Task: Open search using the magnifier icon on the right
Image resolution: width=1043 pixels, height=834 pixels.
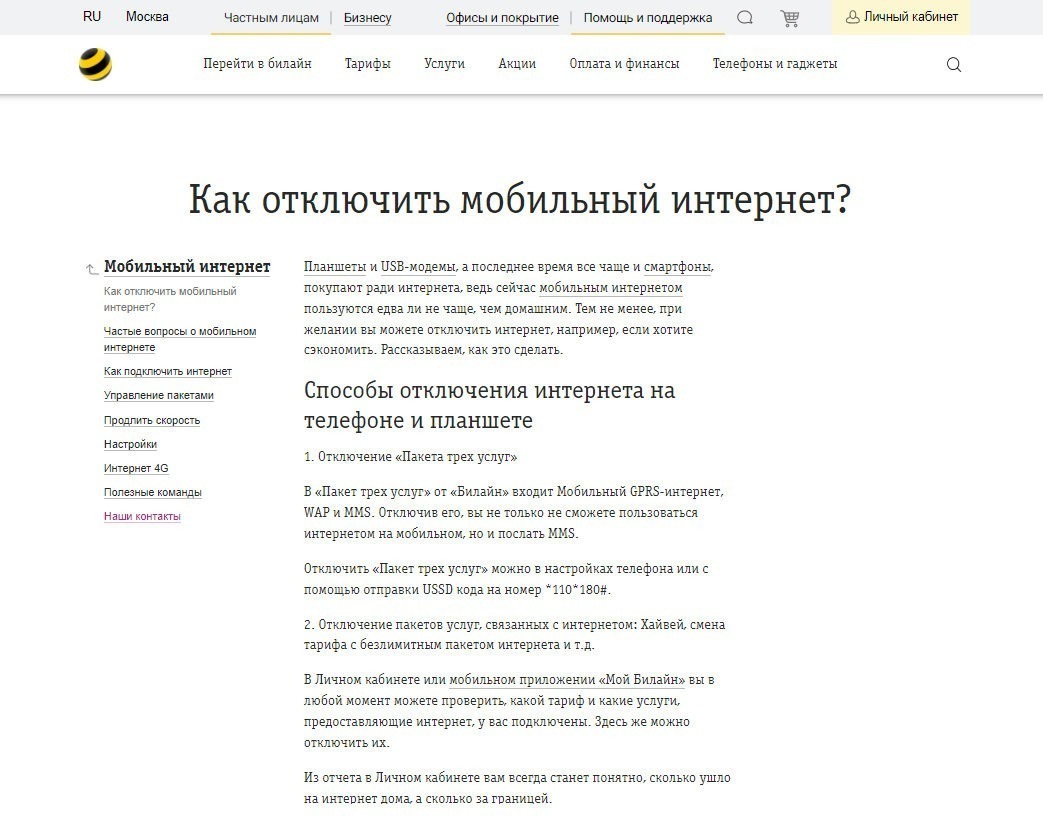Action: point(952,64)
